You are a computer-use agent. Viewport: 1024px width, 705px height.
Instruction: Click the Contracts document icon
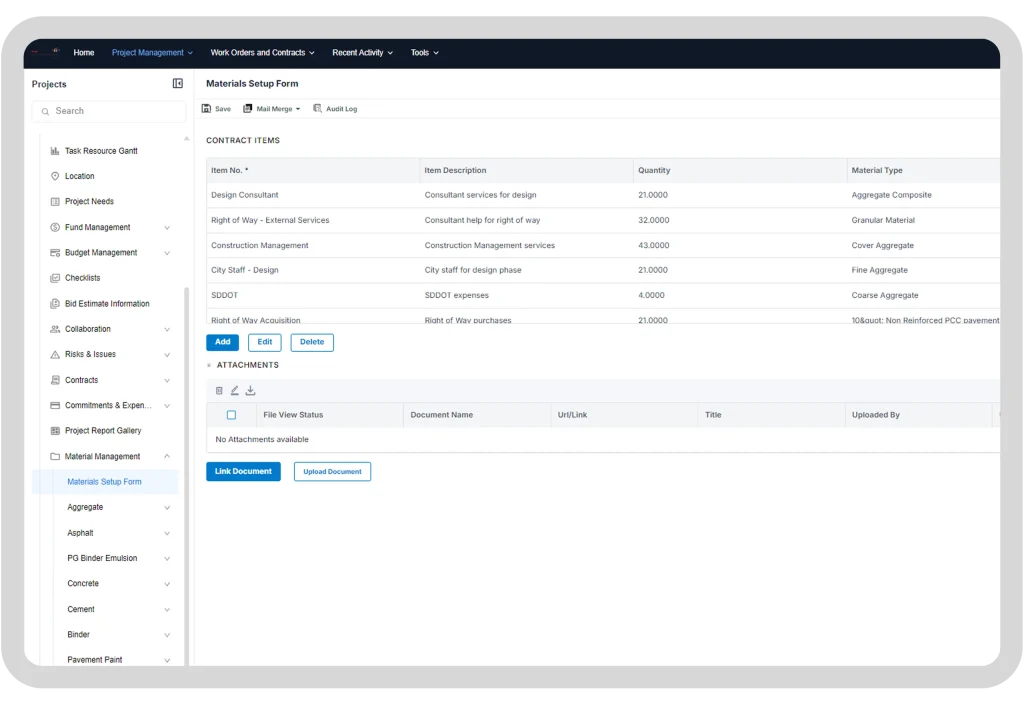(55, 380)
